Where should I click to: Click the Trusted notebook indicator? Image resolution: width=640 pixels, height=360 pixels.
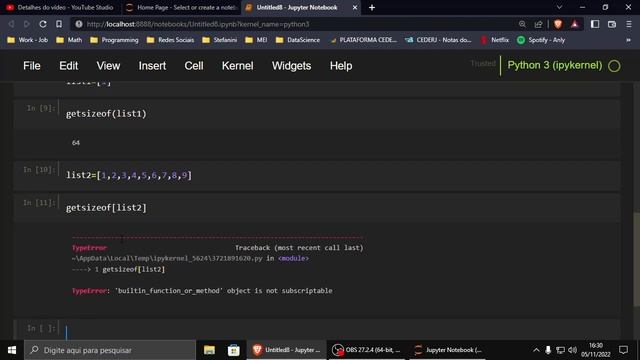pos(483,64)
